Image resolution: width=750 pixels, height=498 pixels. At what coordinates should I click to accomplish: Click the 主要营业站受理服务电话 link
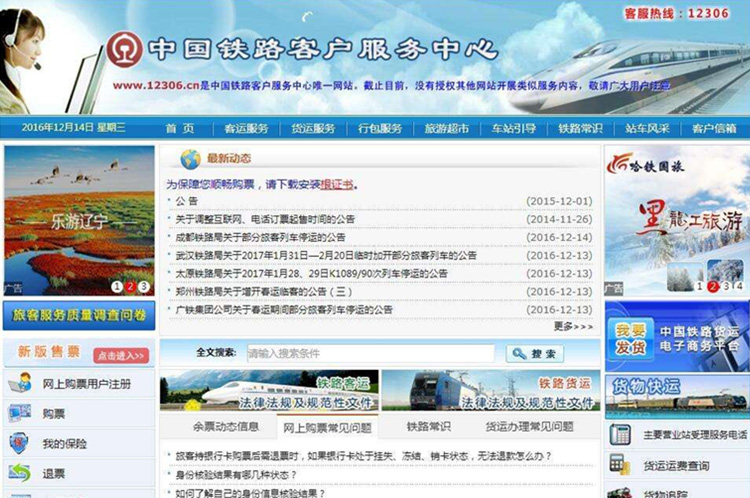pos(695,435)
